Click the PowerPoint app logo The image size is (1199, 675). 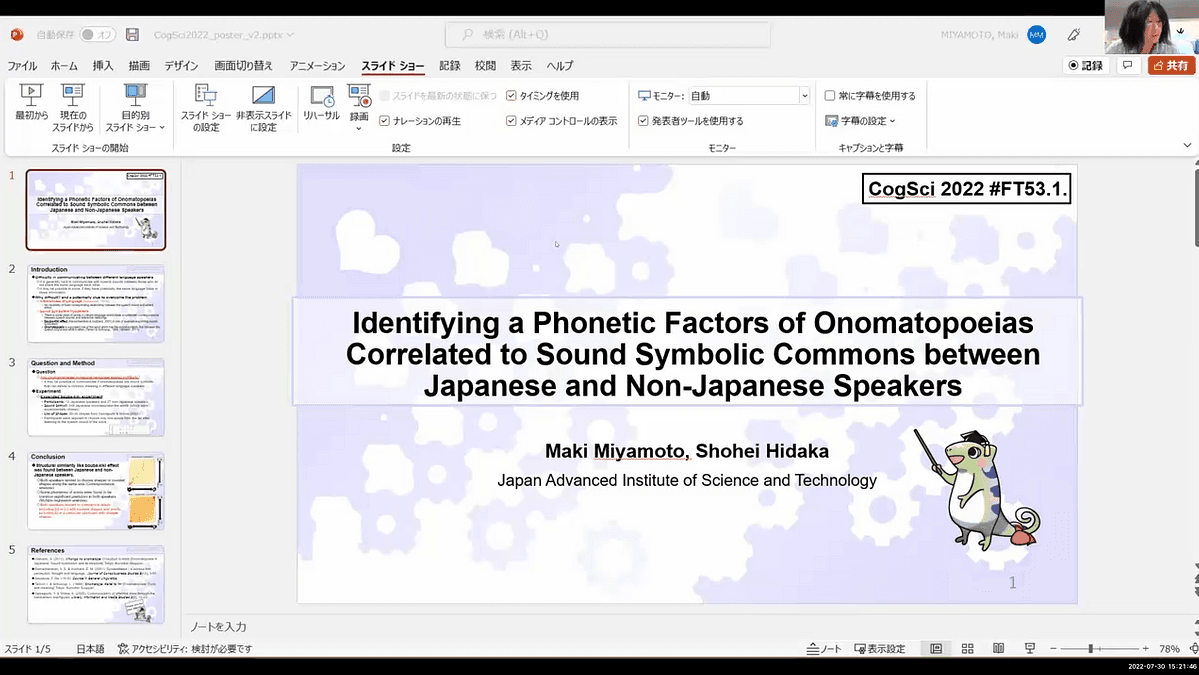[x=17, y=34]
